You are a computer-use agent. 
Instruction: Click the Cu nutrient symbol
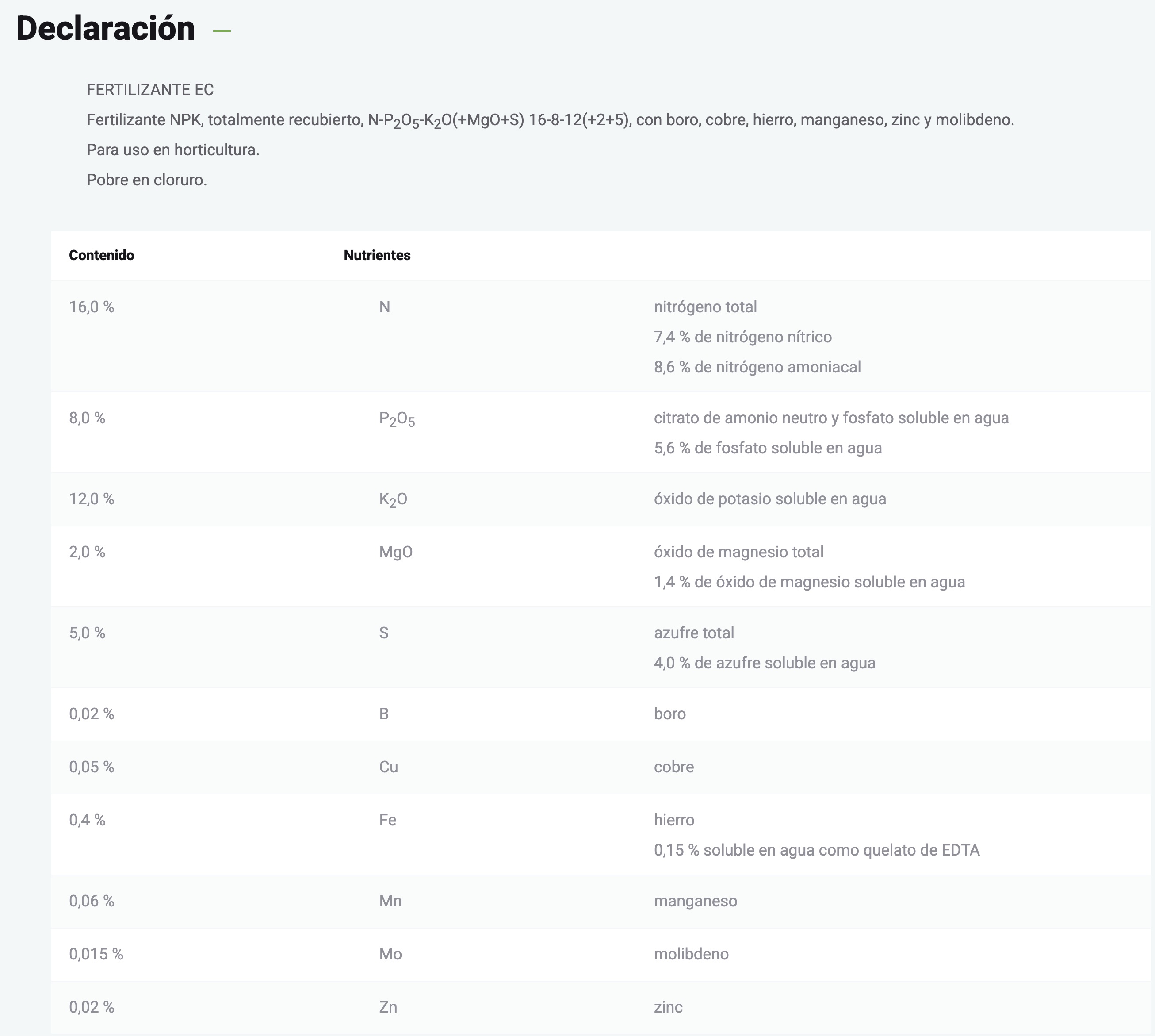[x=388, y=767]
